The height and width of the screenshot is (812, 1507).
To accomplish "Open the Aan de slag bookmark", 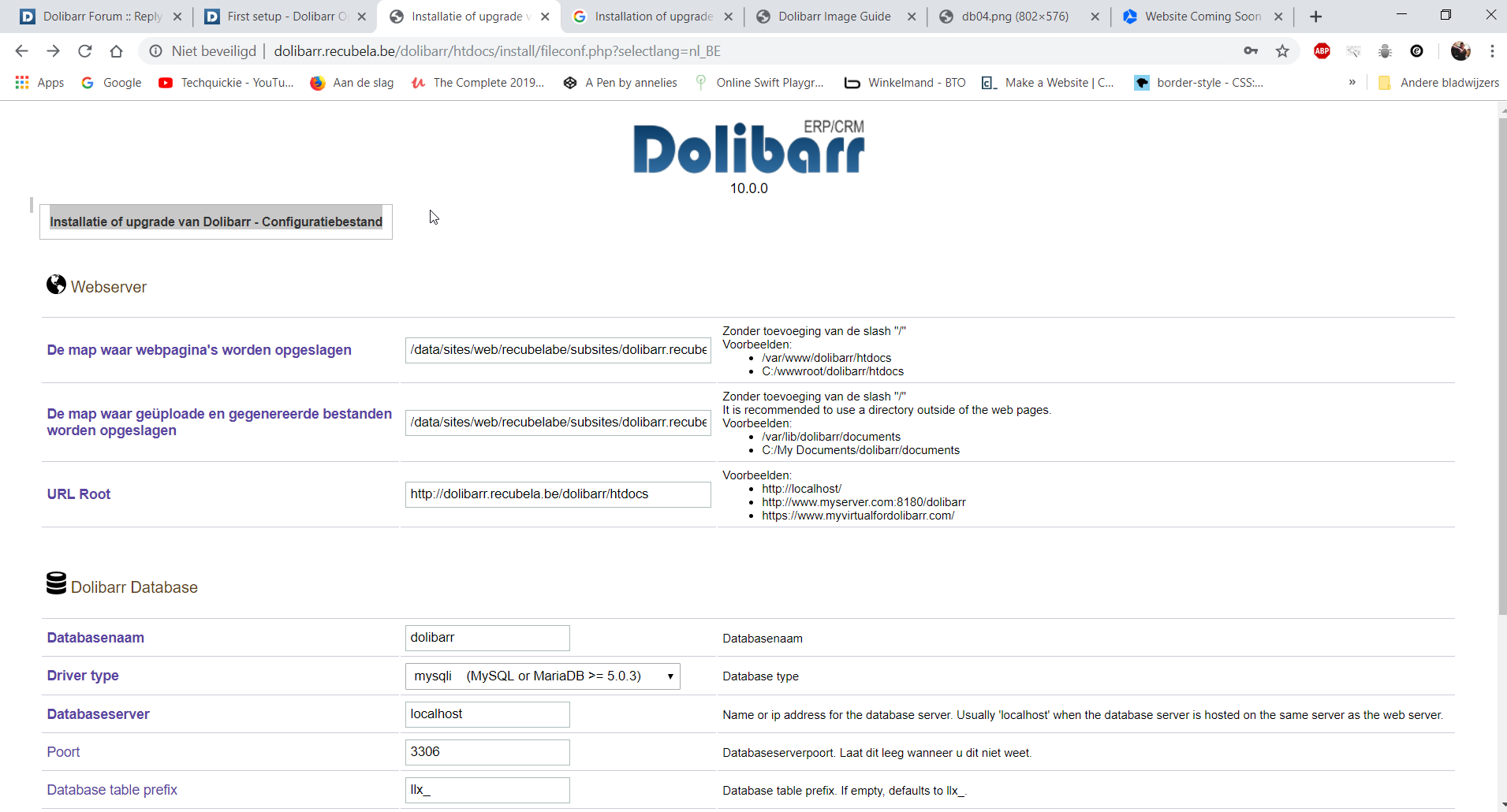I will (x=352, y=83).
